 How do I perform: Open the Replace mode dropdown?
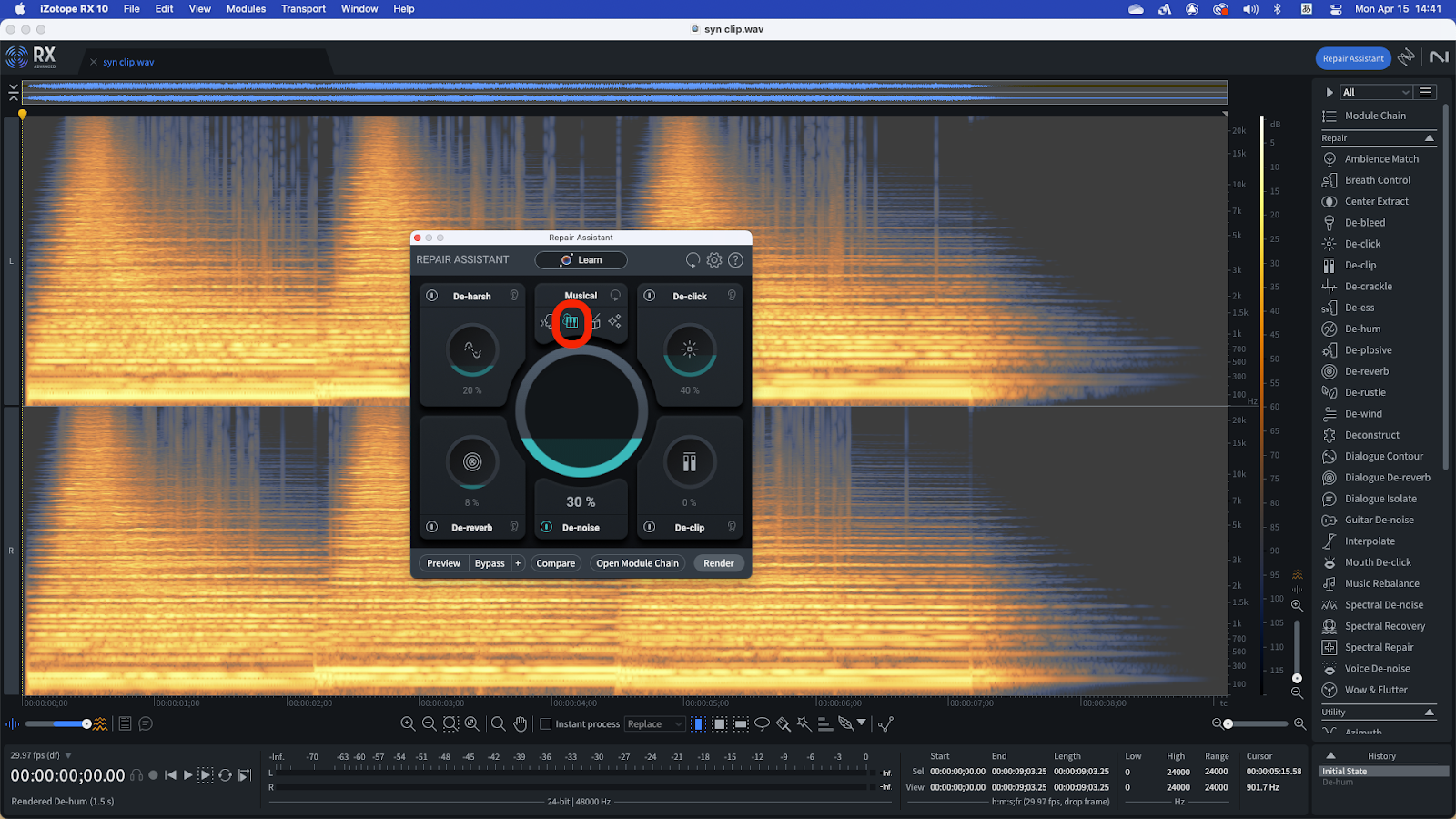point(654,724)
